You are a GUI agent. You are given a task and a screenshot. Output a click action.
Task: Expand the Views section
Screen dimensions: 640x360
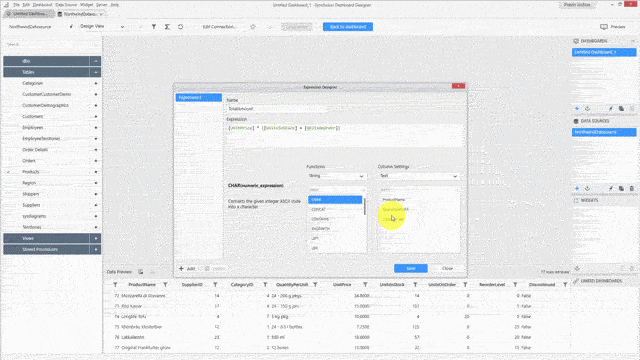(x=95, y=238)
